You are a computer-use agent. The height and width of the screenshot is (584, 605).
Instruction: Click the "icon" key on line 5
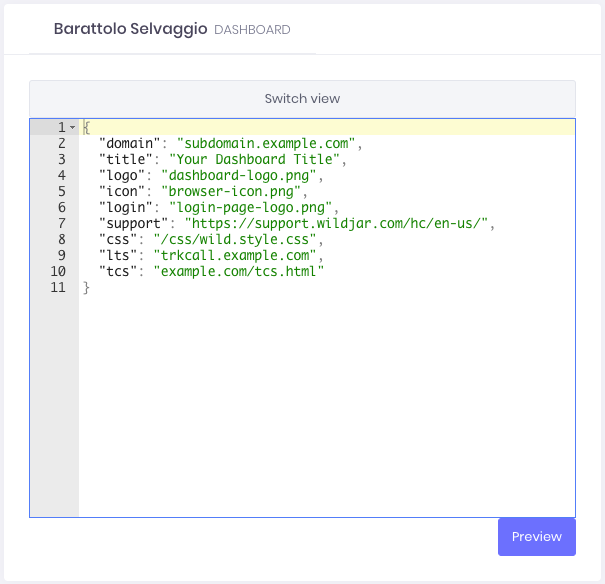pyautogui.click(x=122, y=191)
